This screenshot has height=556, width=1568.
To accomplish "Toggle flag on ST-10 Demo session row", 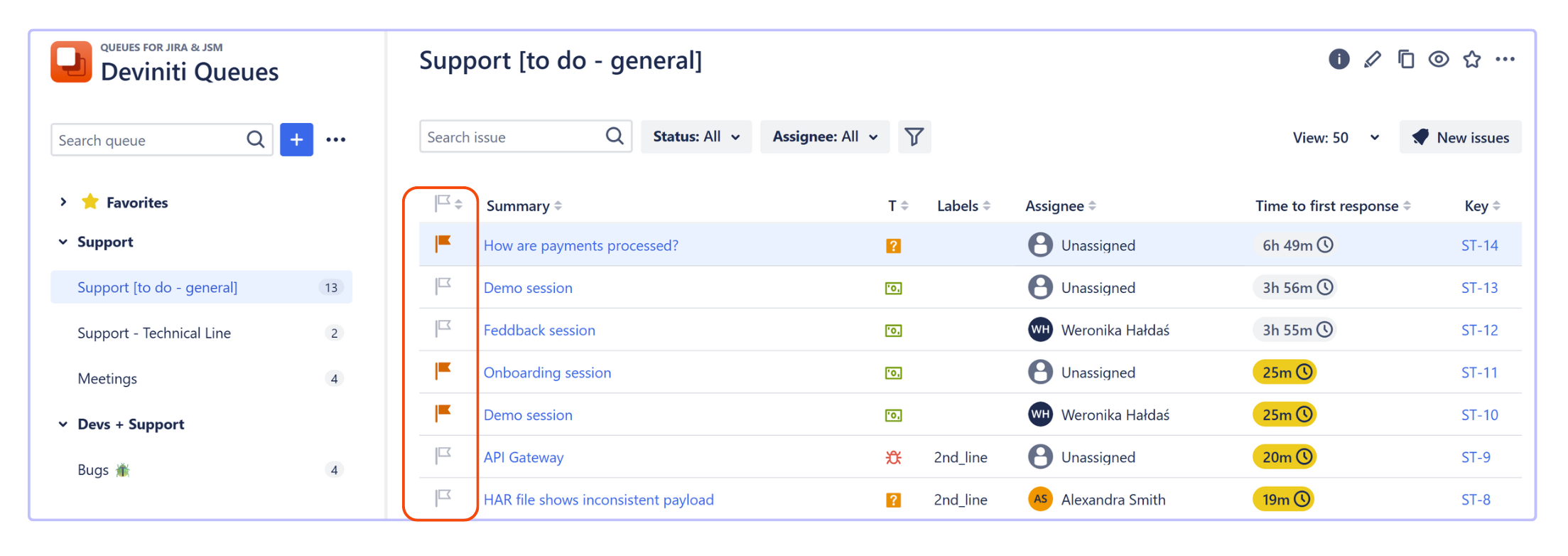I will point(443,413).
